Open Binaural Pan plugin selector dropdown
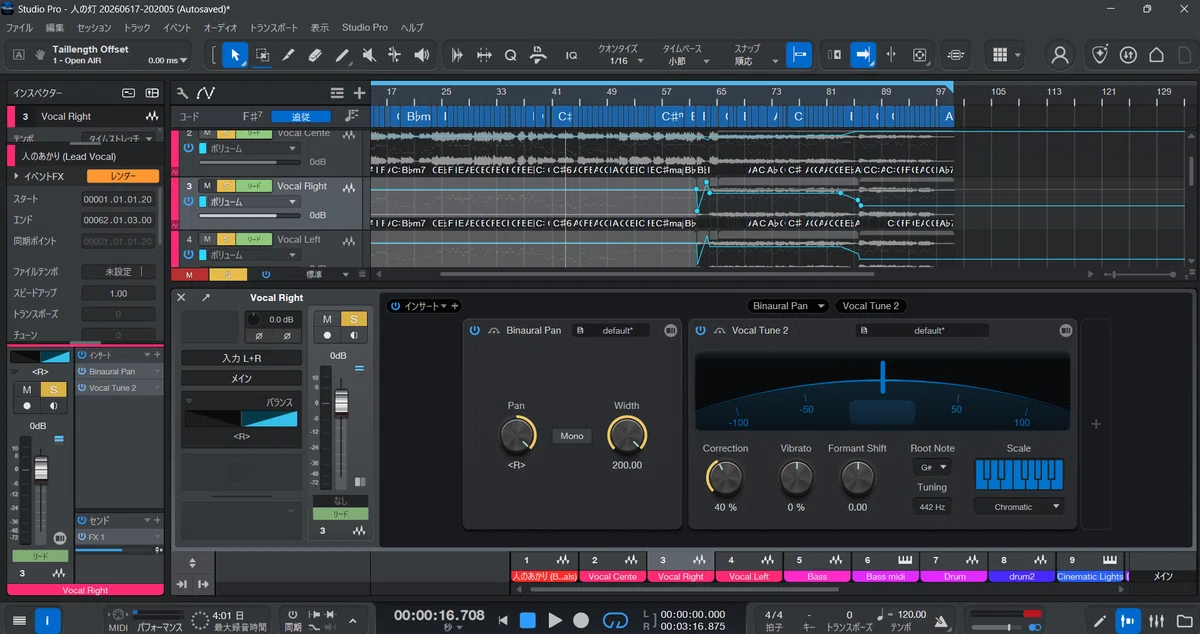The image size is (1200, 634). tap(789, 306)
